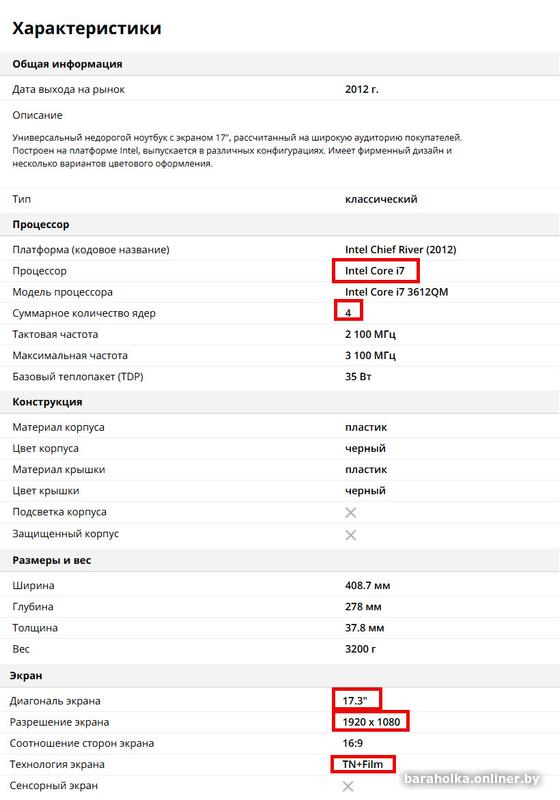This screenshot has height=800, width=560.
Task: Click the baraholka.onliner.by watermark
Action: pos(471,779)
